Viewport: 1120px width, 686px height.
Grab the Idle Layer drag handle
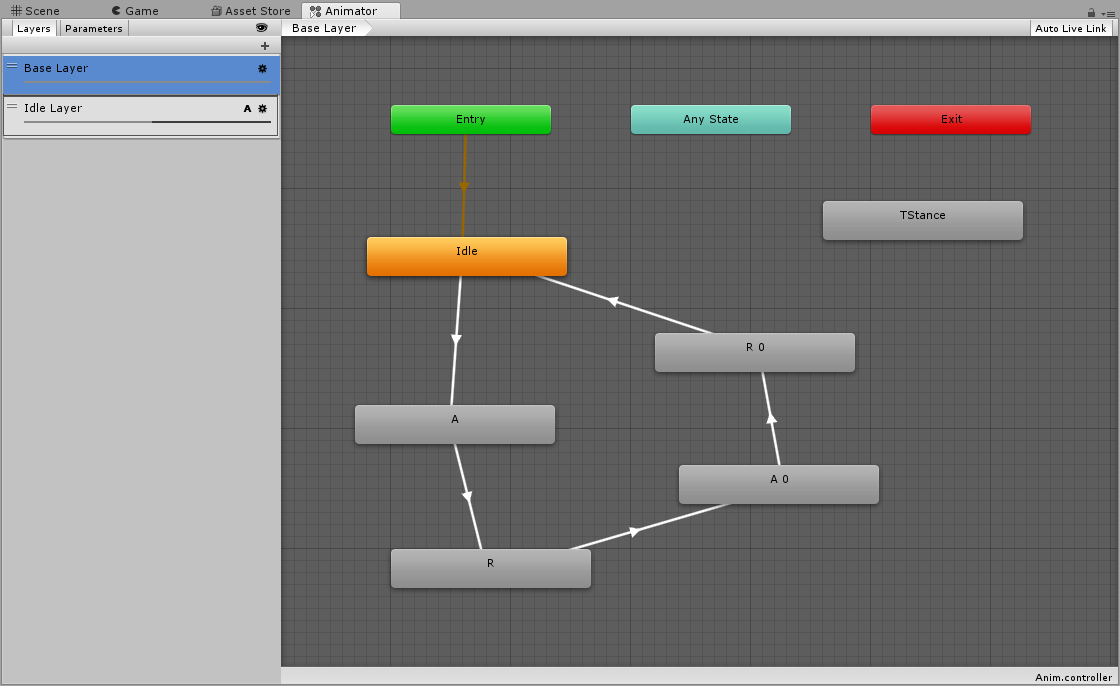pyautogui.click(x=12, y=107)
